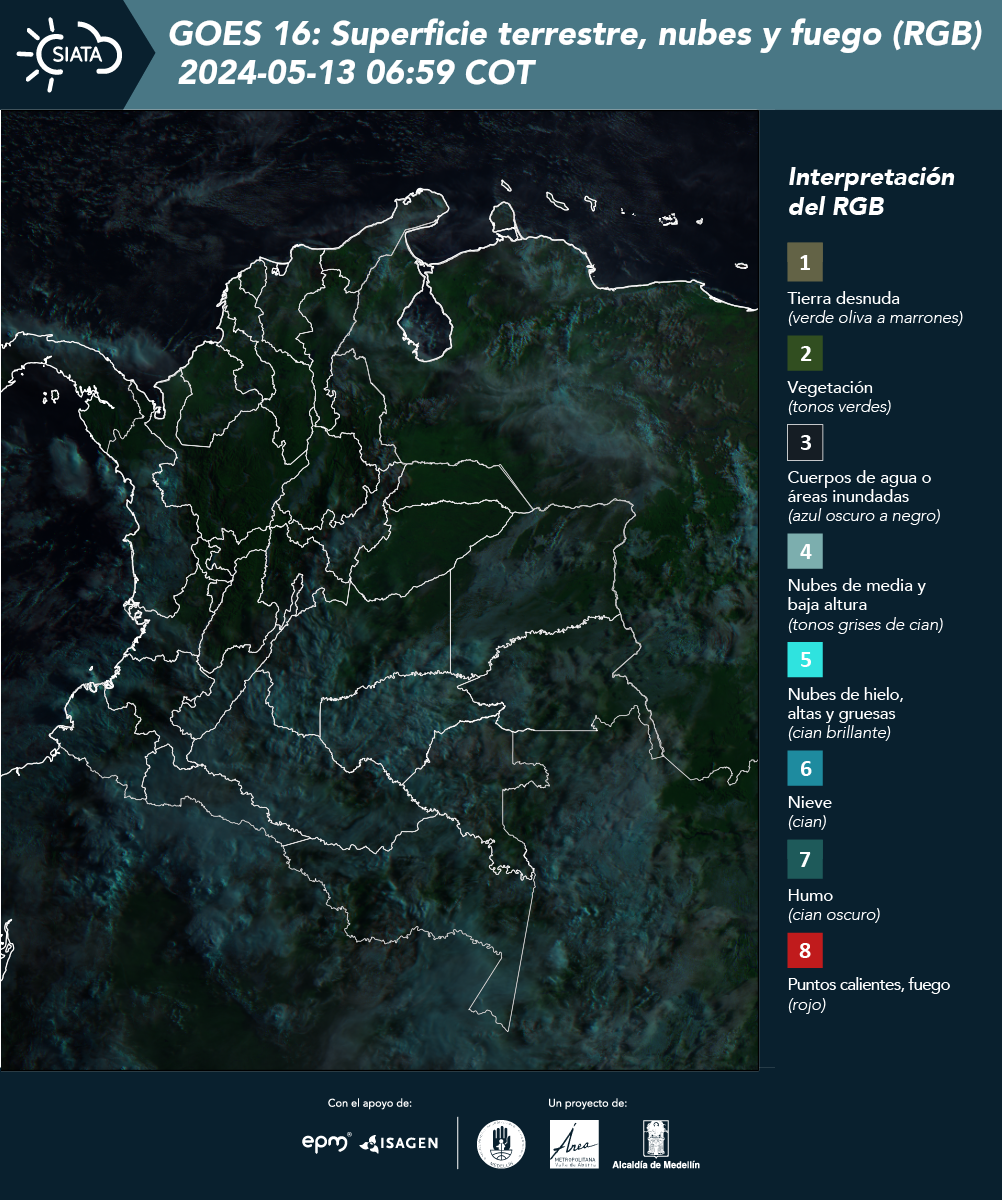The width and height of the screenshot is (1002, 1200).
Task: Select legend swatch 2 Vegetación
Action: pos(805,352)
